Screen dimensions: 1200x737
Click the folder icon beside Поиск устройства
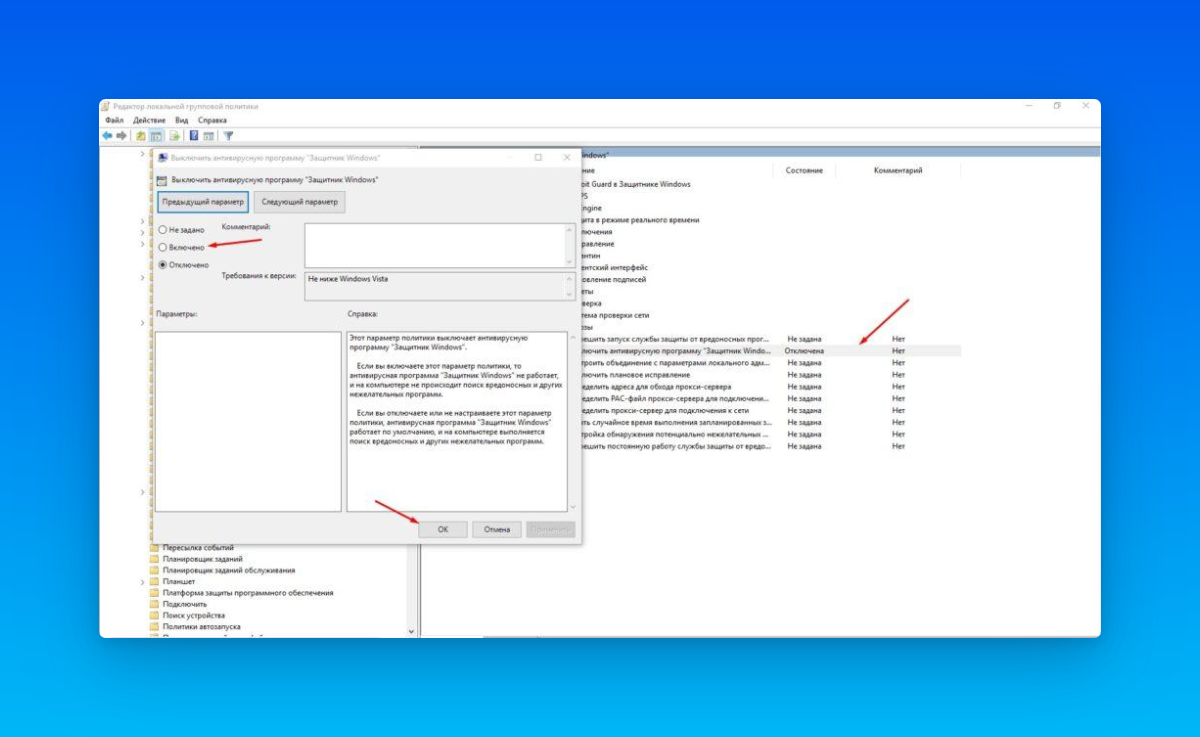pos(155,615)
